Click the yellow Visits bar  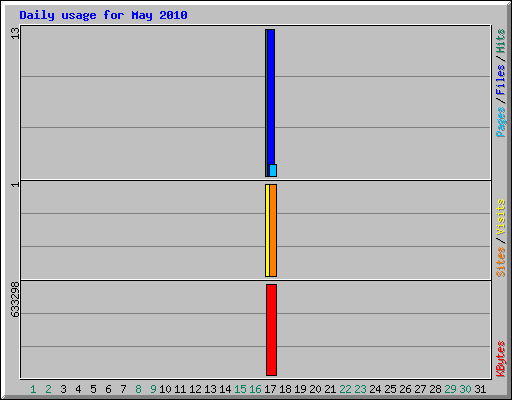tap(267, 230)
